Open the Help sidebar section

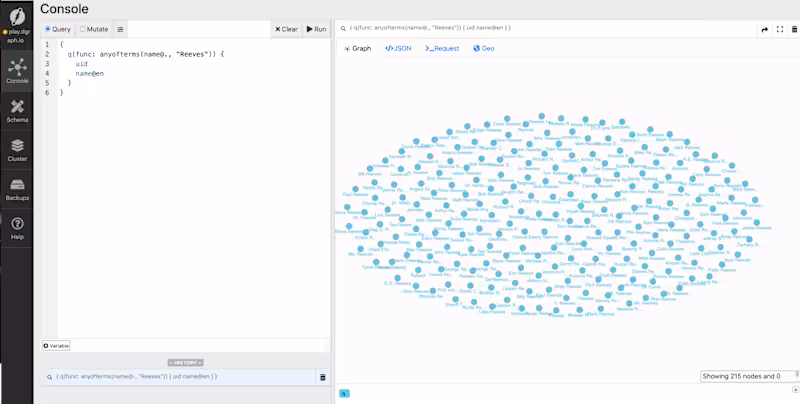point(17,229)
